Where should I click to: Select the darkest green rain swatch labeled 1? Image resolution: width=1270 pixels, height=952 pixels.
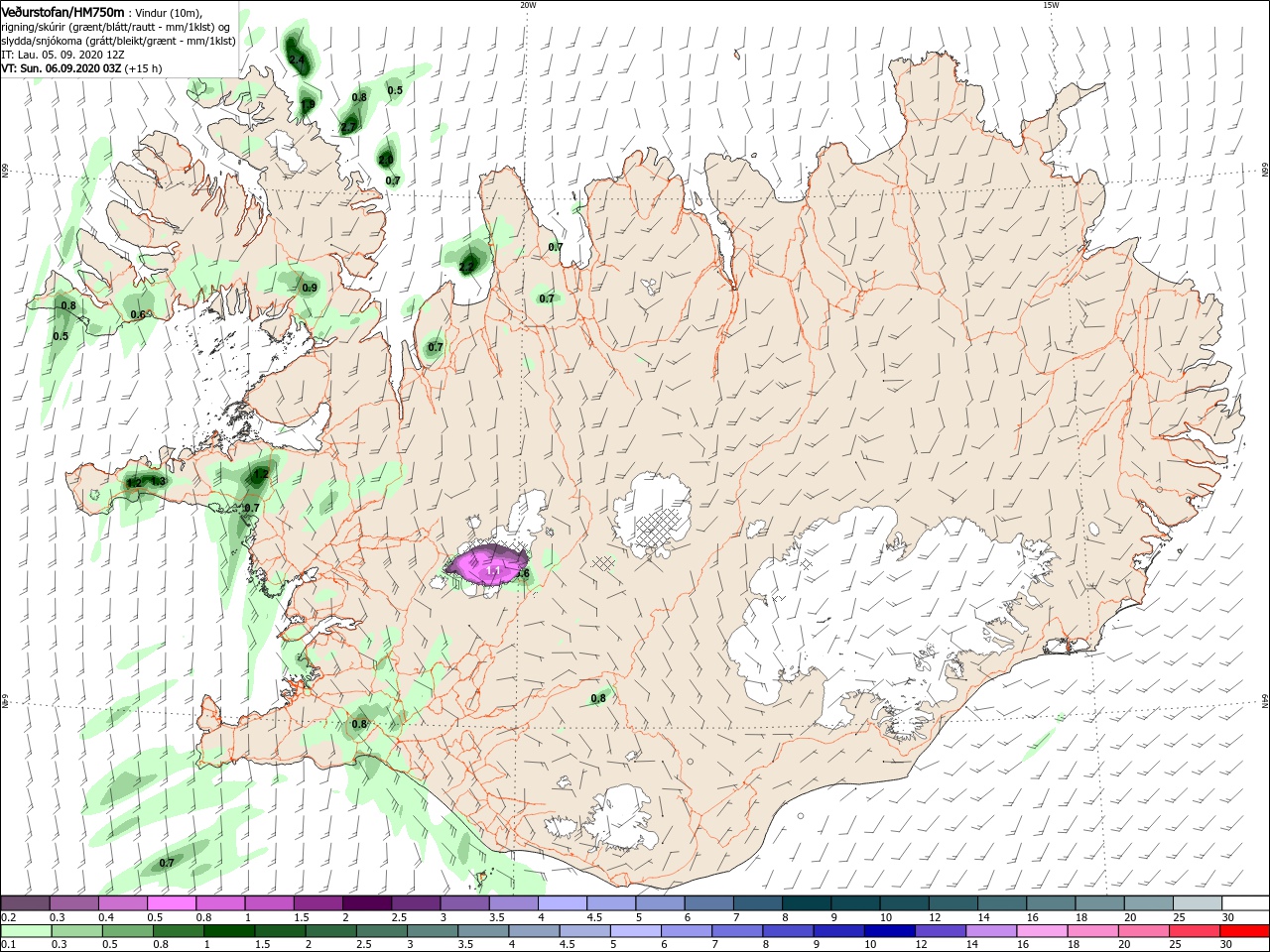228,931
